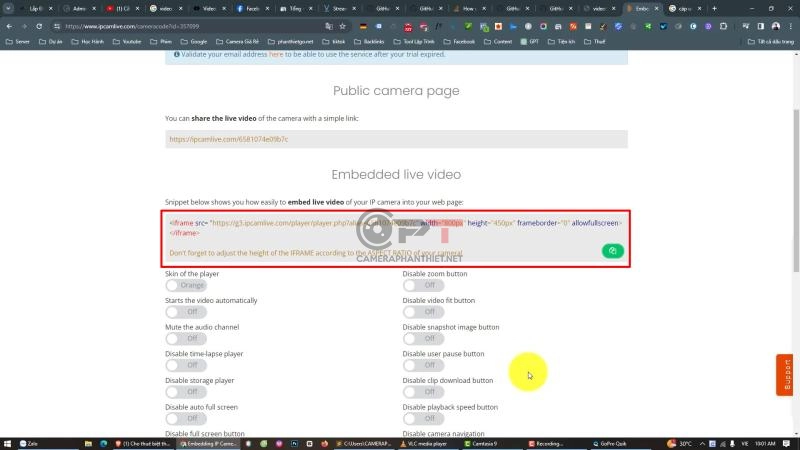Enable Mute the audio channel toggle

pyautogui.click(x=186, y=339)
